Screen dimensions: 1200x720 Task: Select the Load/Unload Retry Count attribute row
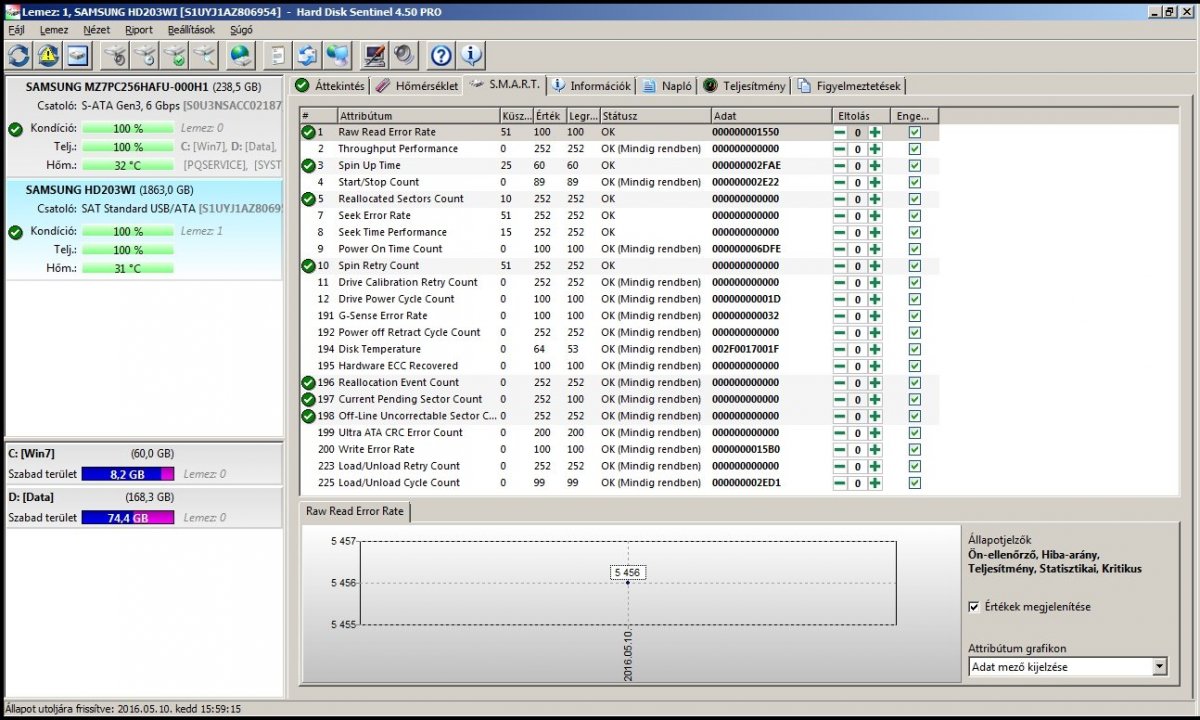[x=619, y=466]
